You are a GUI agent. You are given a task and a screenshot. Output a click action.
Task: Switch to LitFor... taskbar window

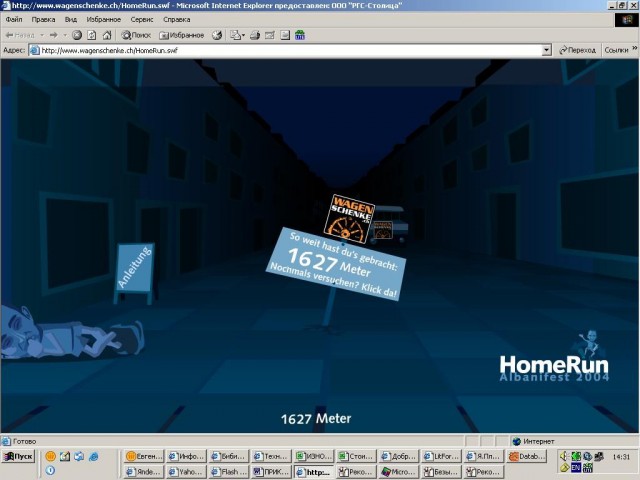(441, 456)
